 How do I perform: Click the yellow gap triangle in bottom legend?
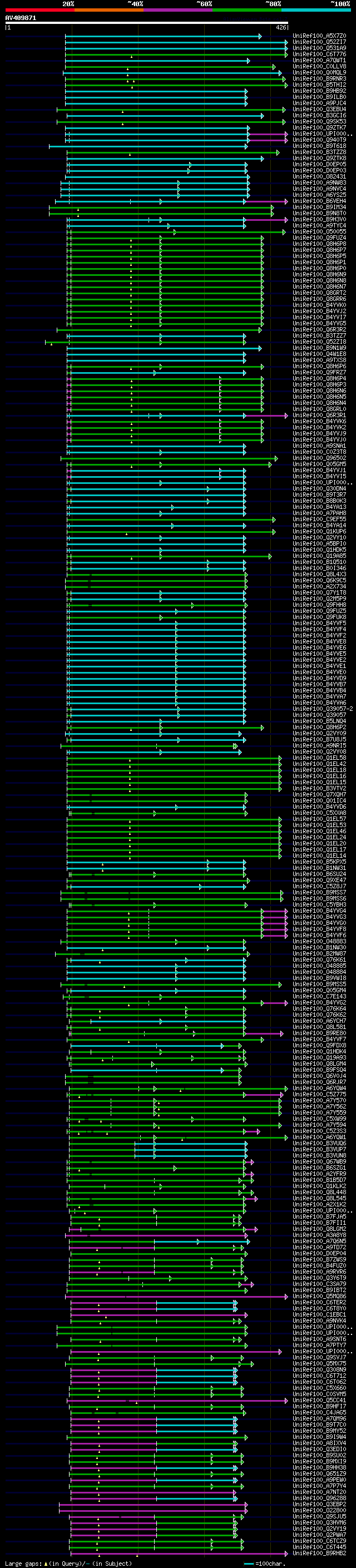point(46,1563)
